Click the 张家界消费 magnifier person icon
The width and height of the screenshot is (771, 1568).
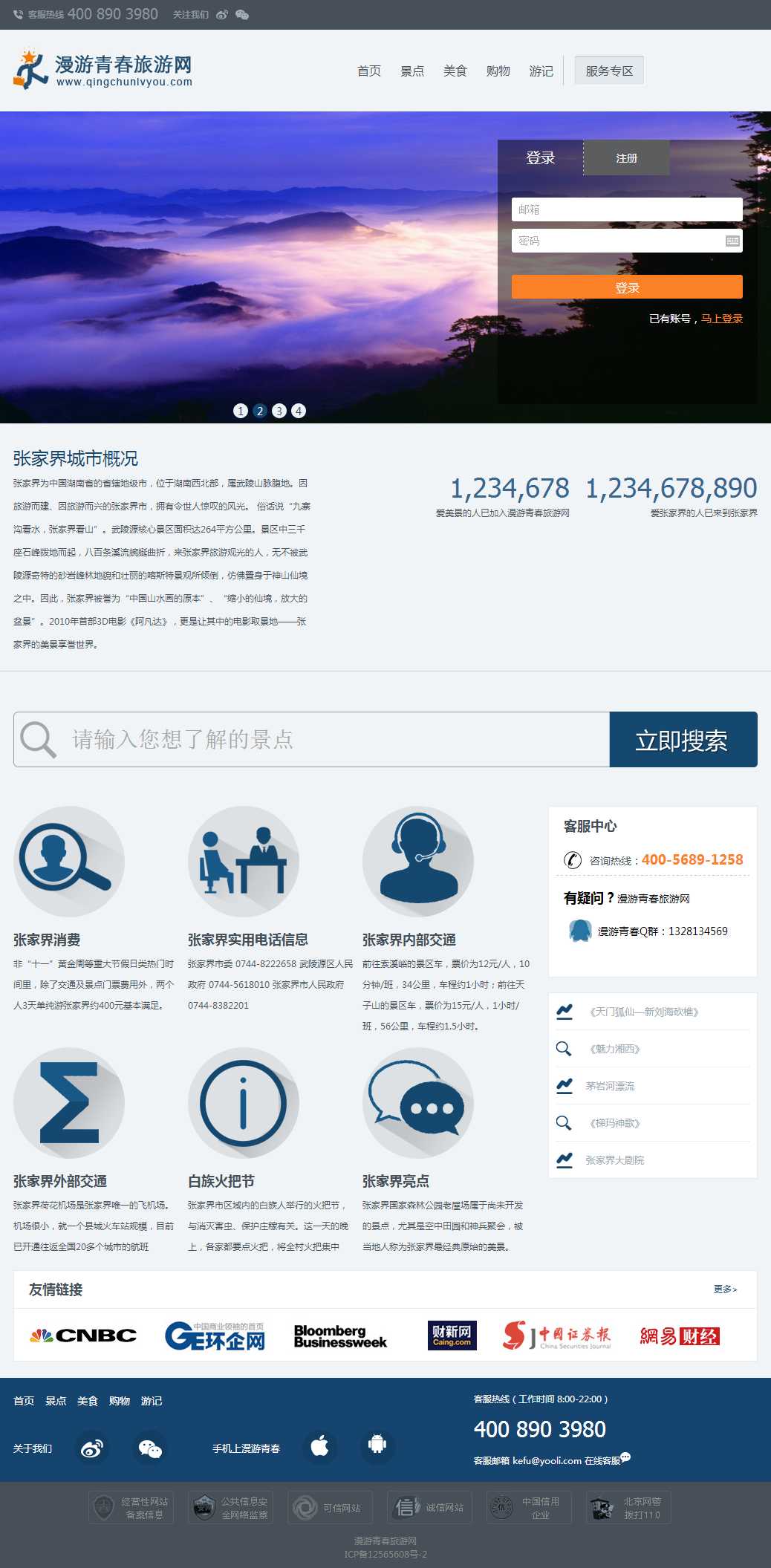coord(69,862)
